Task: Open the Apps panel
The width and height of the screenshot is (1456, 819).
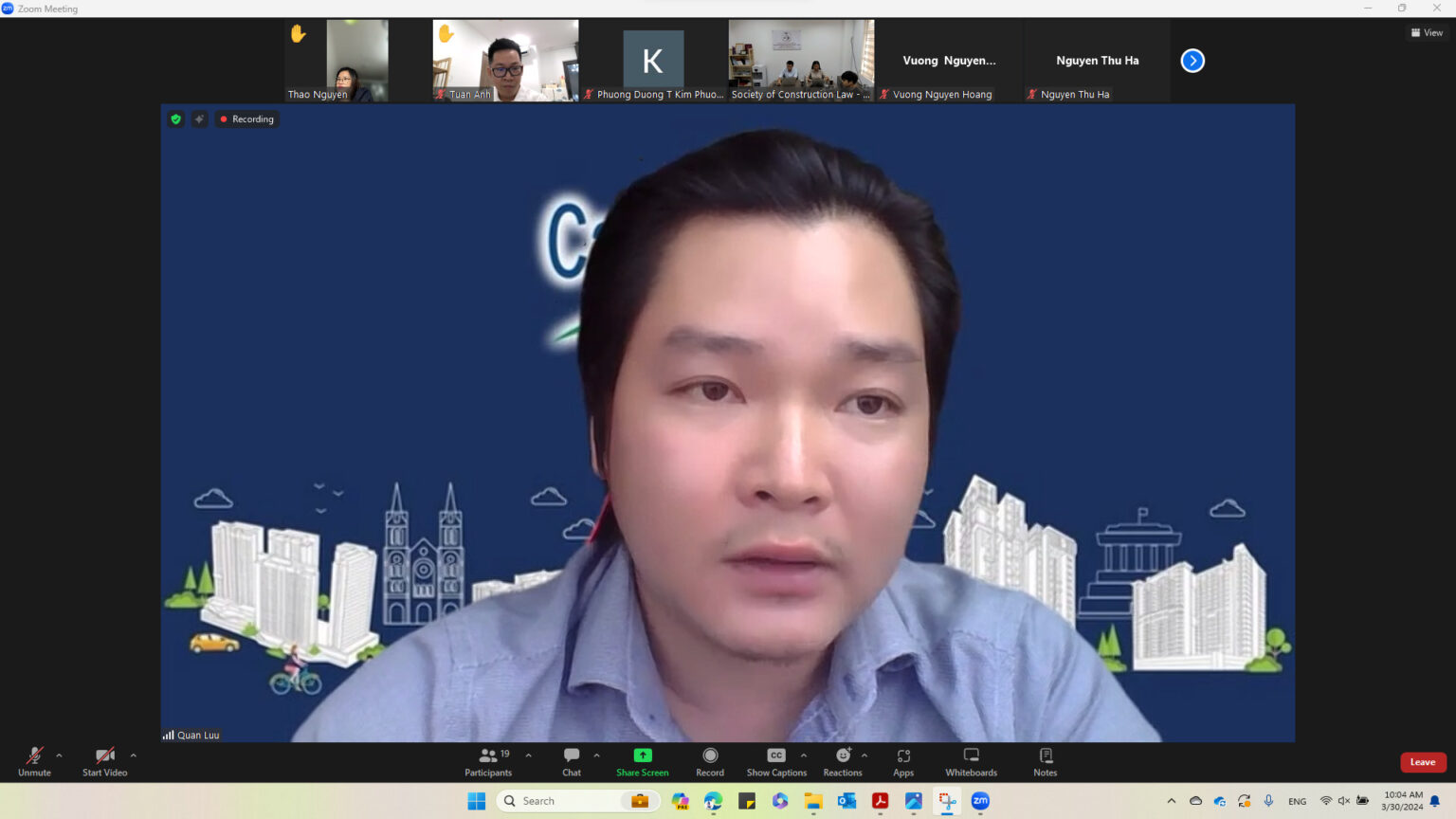Action: 903,760
